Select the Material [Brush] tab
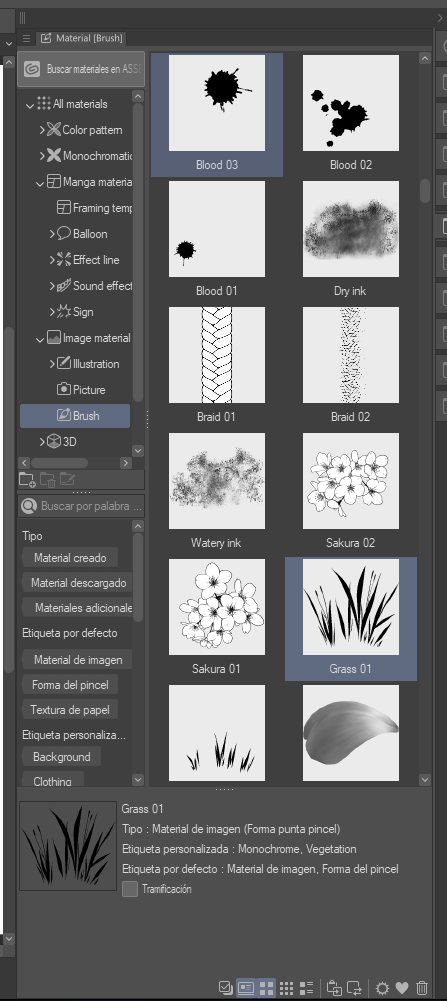This screenshot has height=1001, width=447. click(81, 38)
